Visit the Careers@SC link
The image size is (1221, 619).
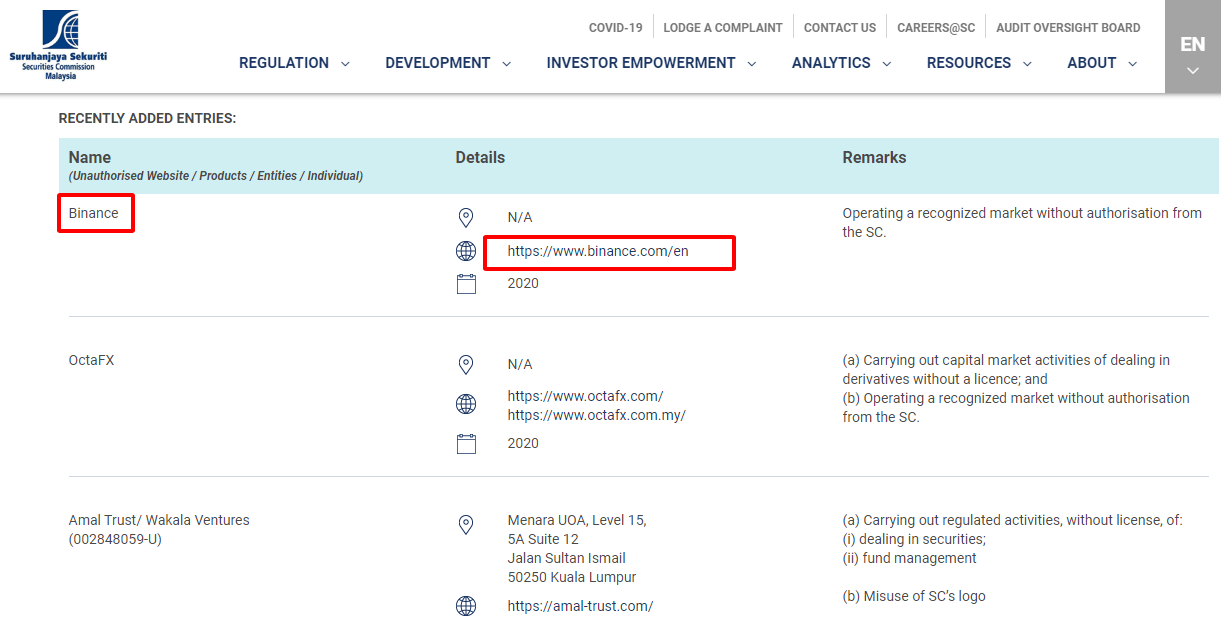pyautogui.click(x=936, y=28)
